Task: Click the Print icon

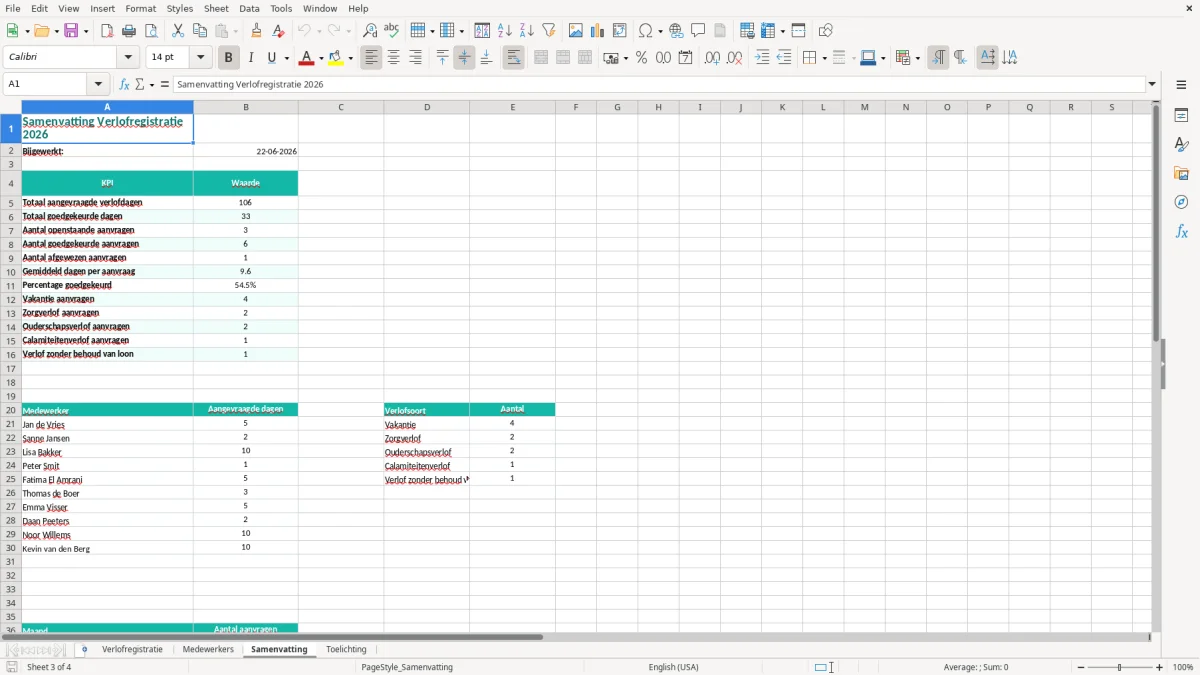Action: 129,31
